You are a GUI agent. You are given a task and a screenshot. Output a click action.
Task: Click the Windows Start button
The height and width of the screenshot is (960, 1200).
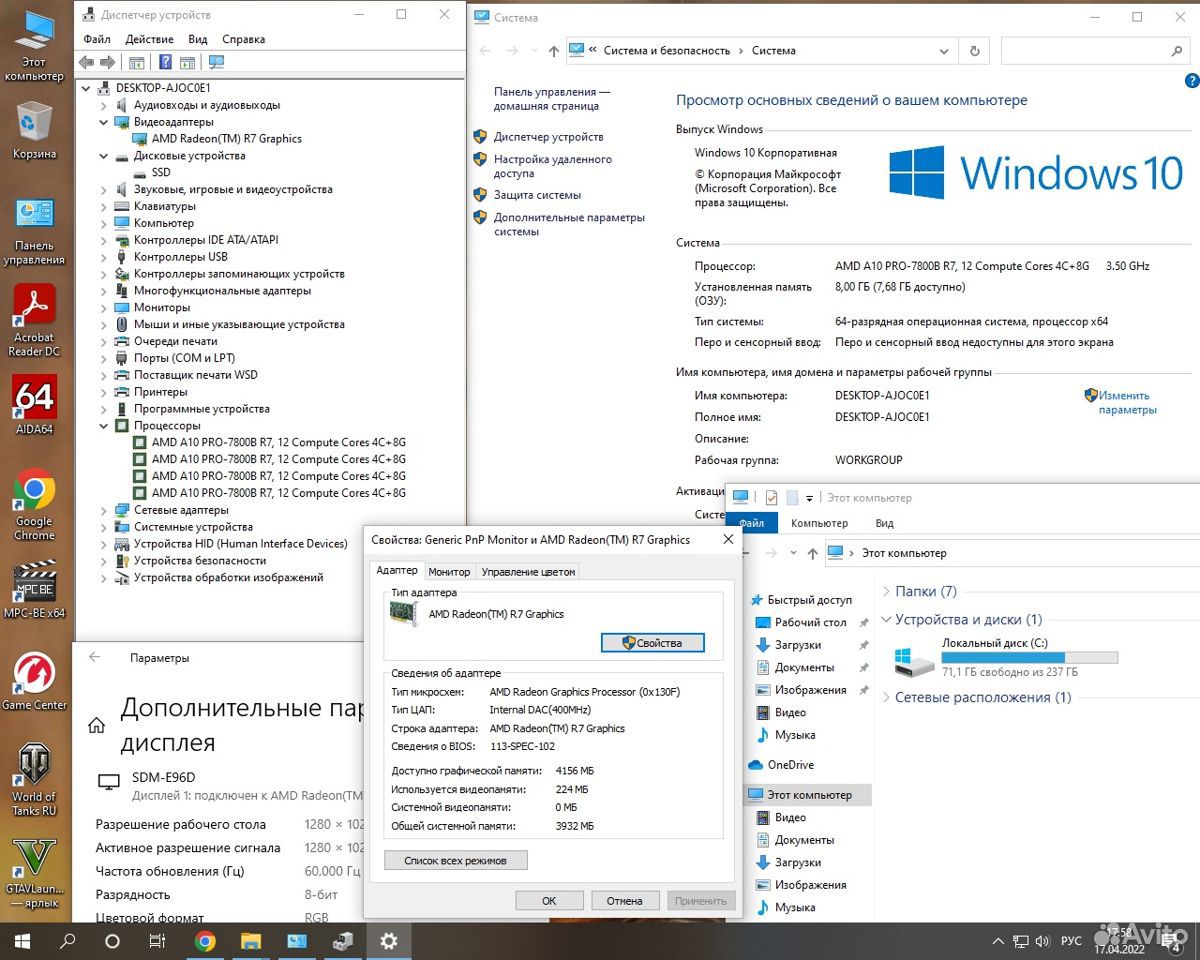coord(22,941)
